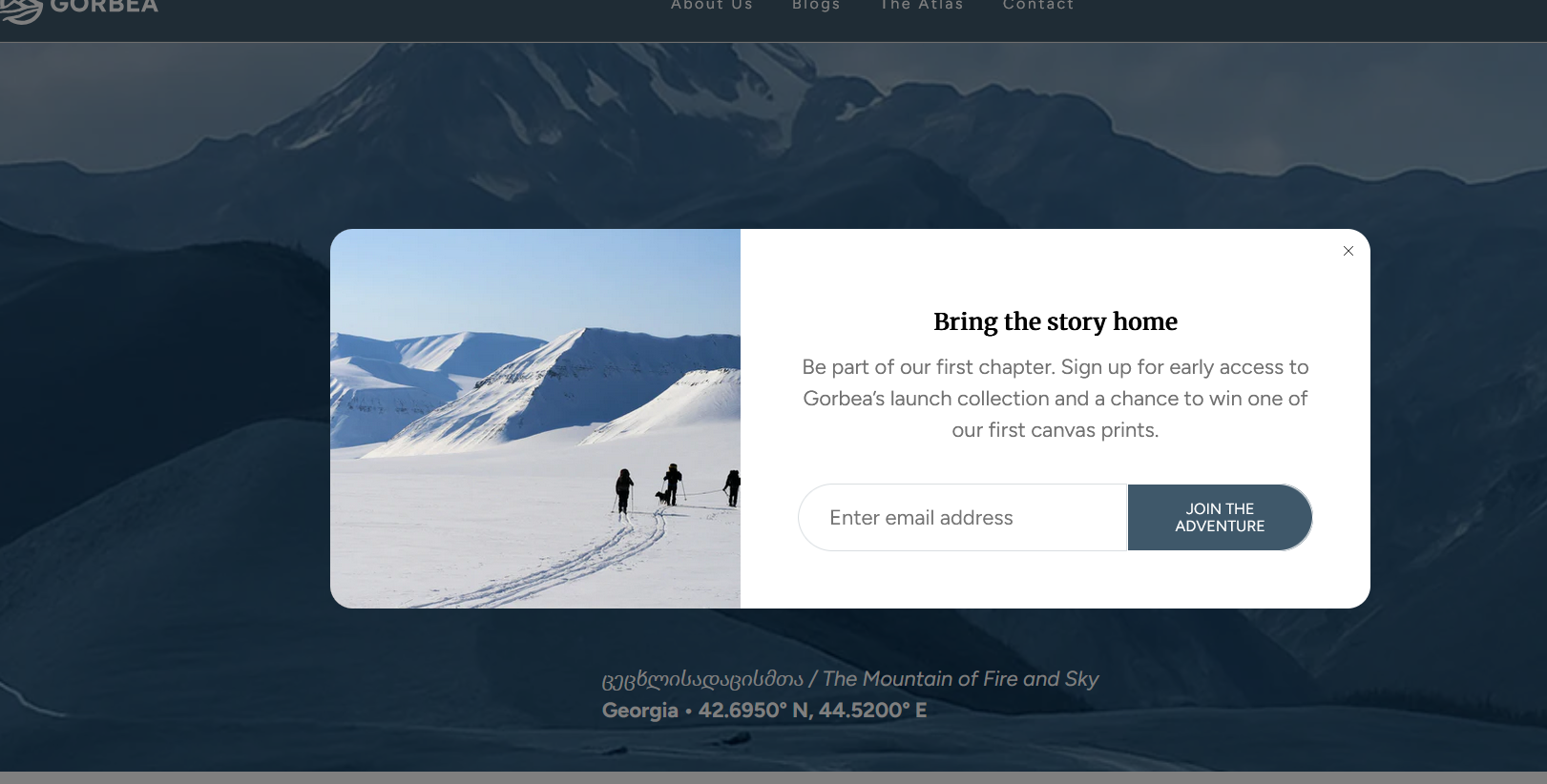Click the snowy mountain photo in the popup
The image size is (1547, 784).
(x=535, y=419)
